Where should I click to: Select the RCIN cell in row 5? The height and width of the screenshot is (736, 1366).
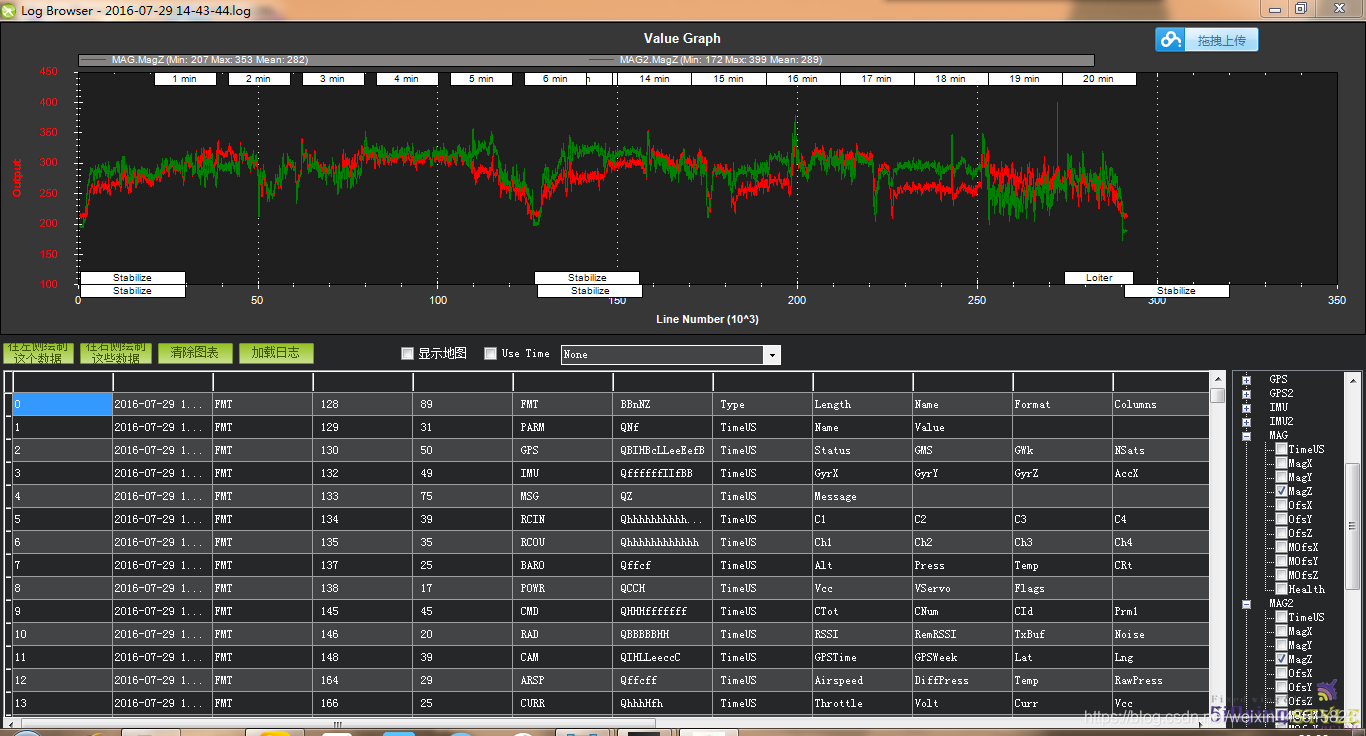pyautogui.click(x=562, y=519)
